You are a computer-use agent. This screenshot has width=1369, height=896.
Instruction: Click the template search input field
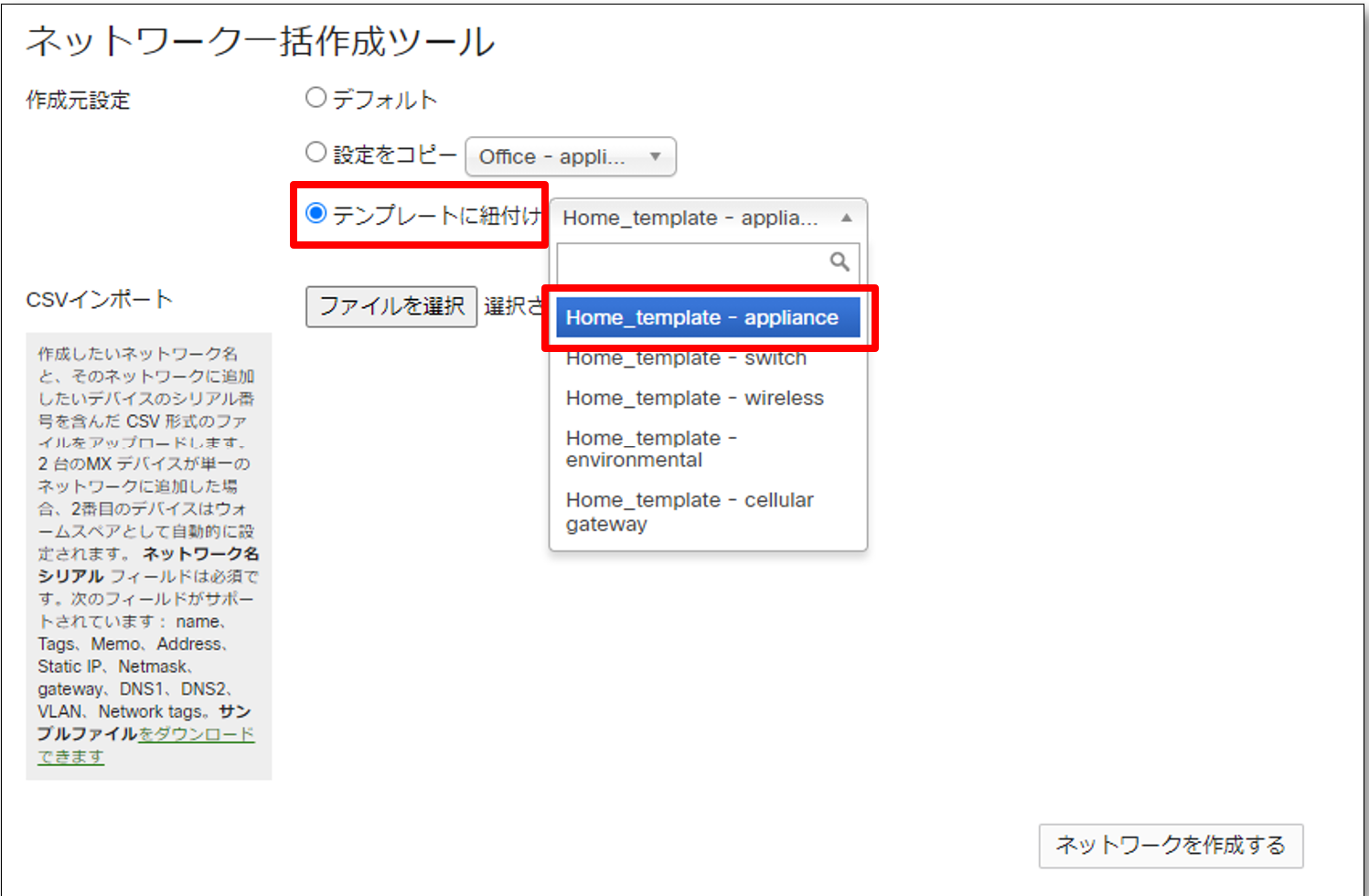(x=708, y=263)
